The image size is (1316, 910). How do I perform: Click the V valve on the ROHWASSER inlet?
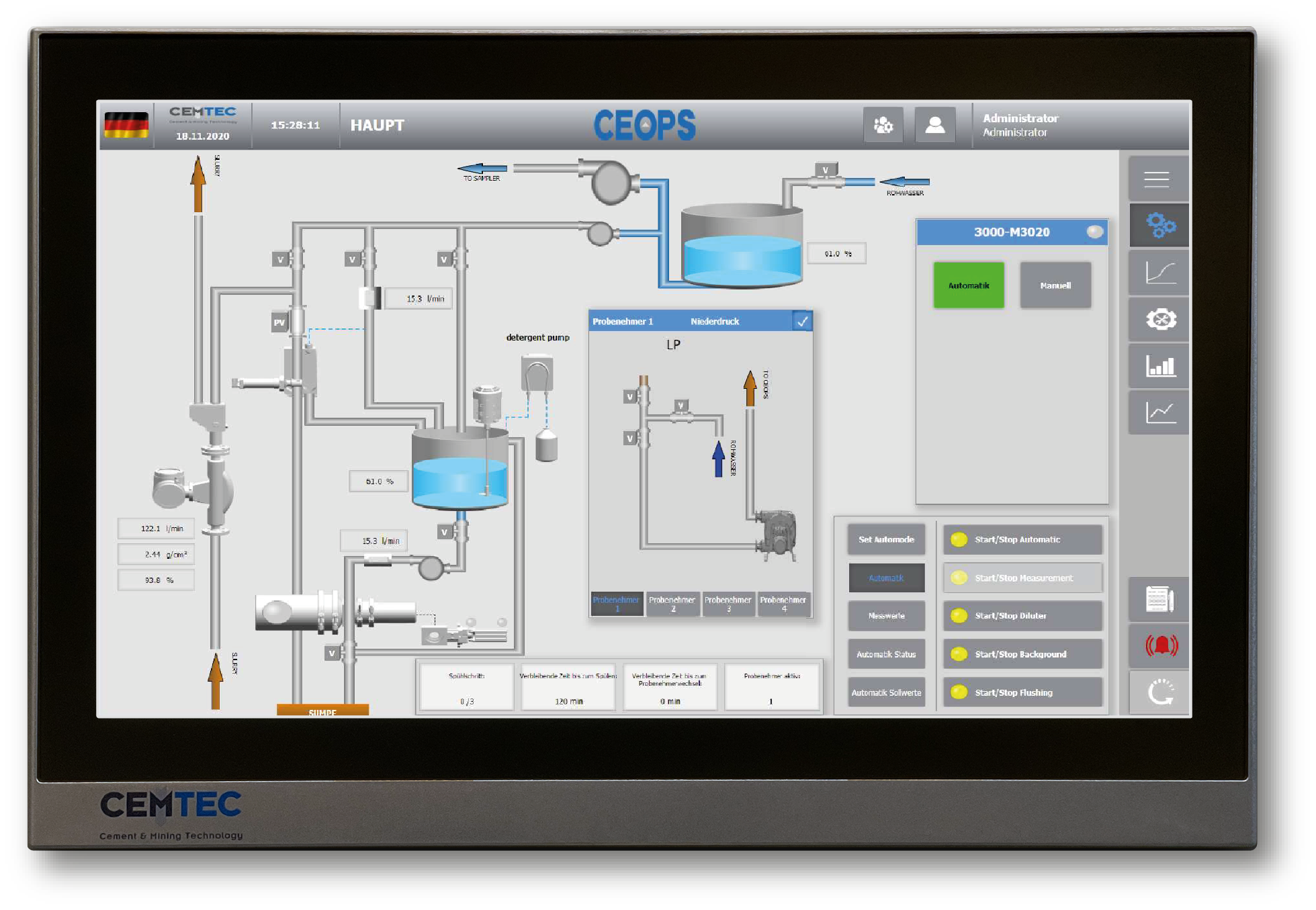(x=826, y=170)
